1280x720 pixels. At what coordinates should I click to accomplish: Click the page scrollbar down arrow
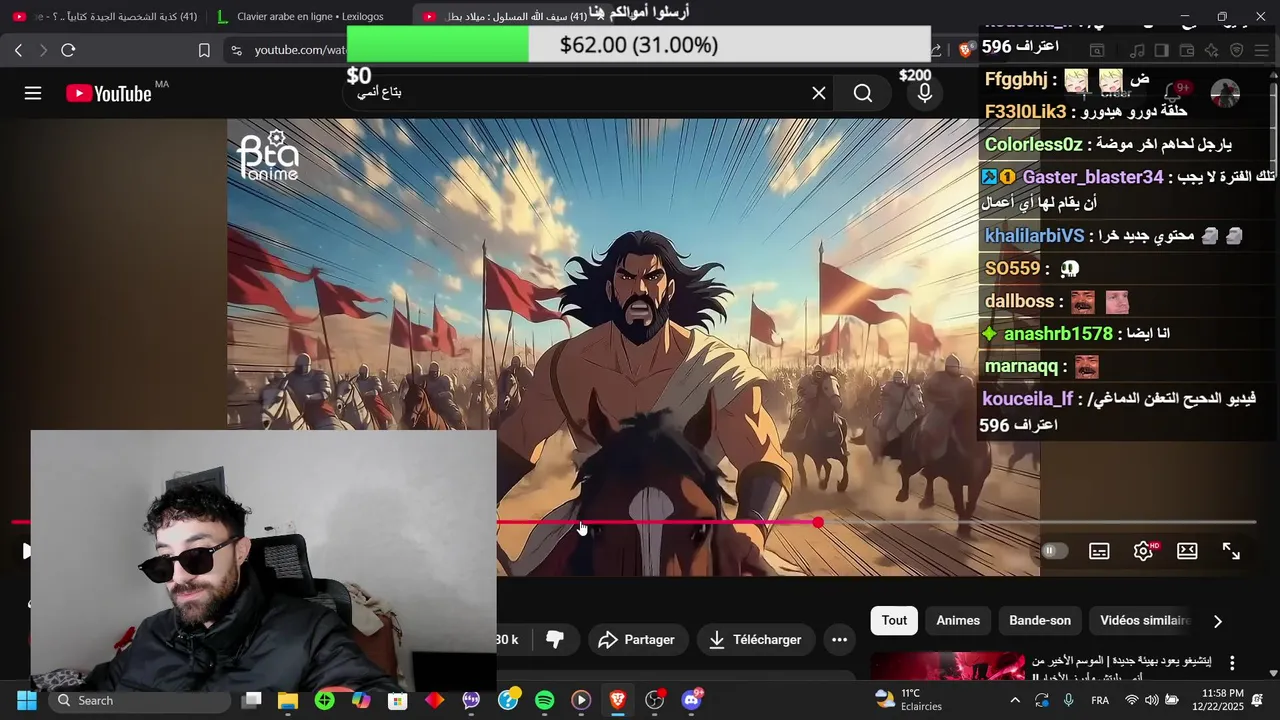[x=1273, y=673]
